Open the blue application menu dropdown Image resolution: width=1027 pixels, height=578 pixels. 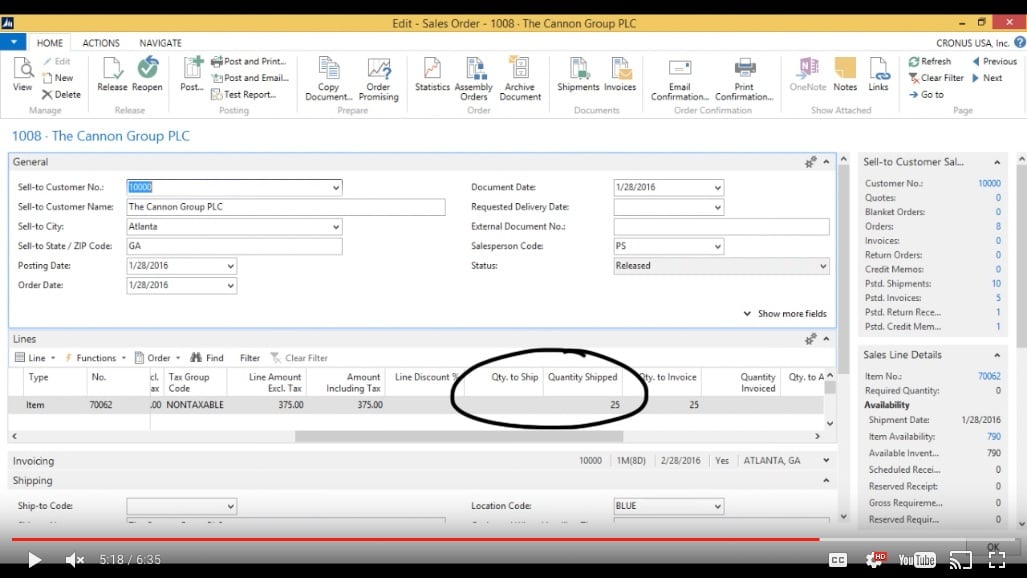click(x=13, y=42)
